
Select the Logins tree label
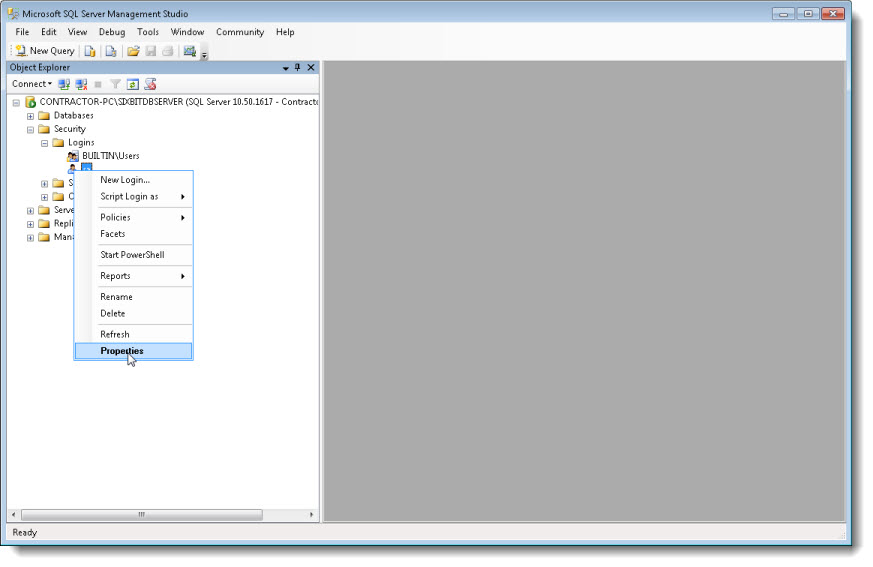pyautogui.click(x=81, y=143)
